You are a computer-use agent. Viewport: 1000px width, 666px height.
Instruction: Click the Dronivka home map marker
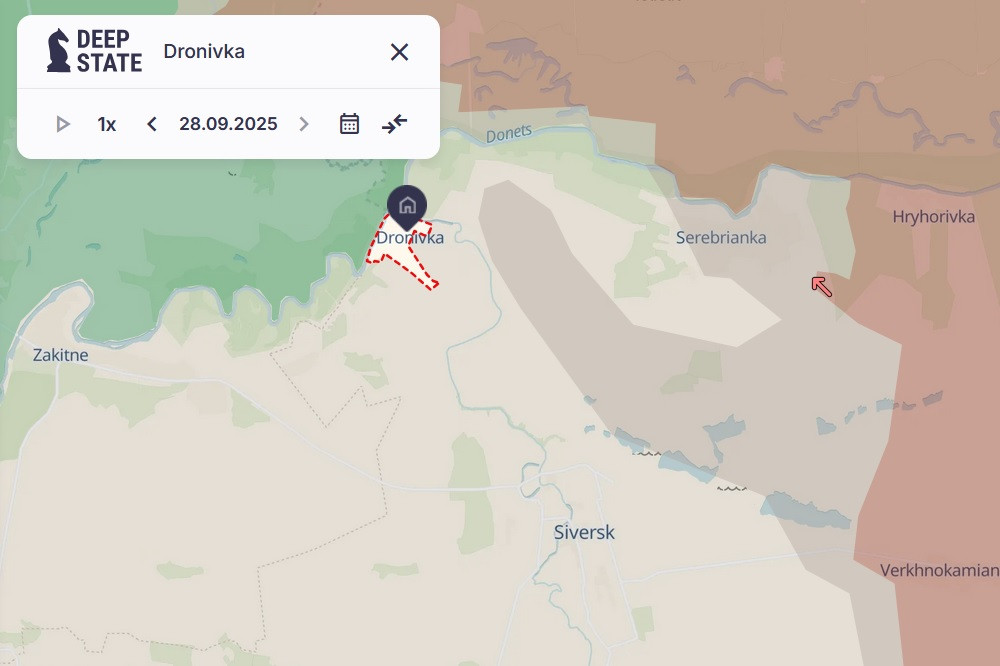407,206
